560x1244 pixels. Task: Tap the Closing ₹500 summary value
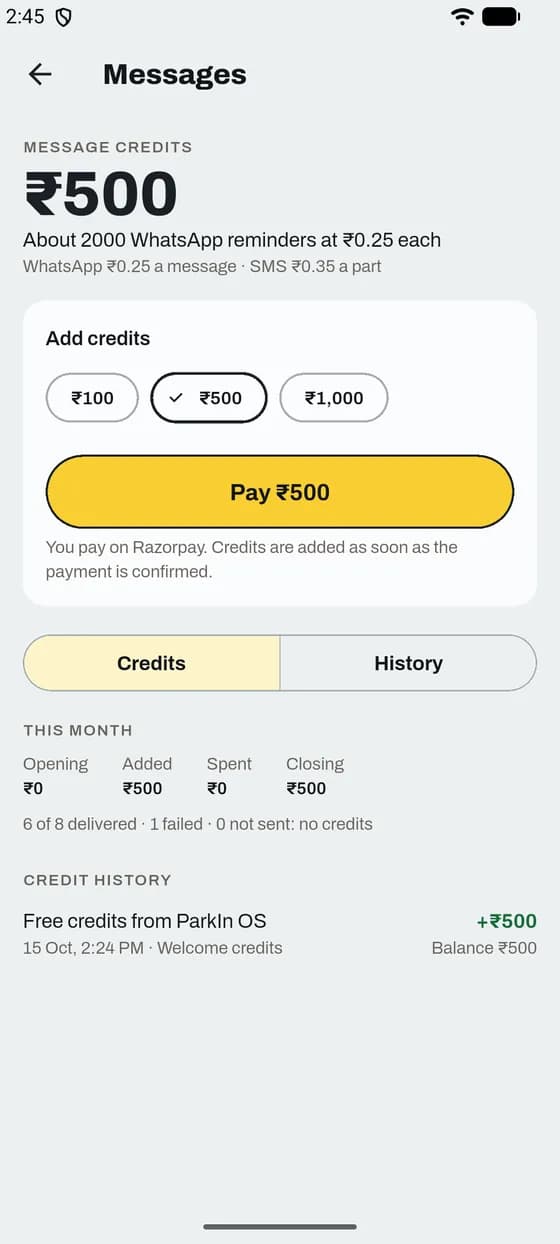point(306,788)
